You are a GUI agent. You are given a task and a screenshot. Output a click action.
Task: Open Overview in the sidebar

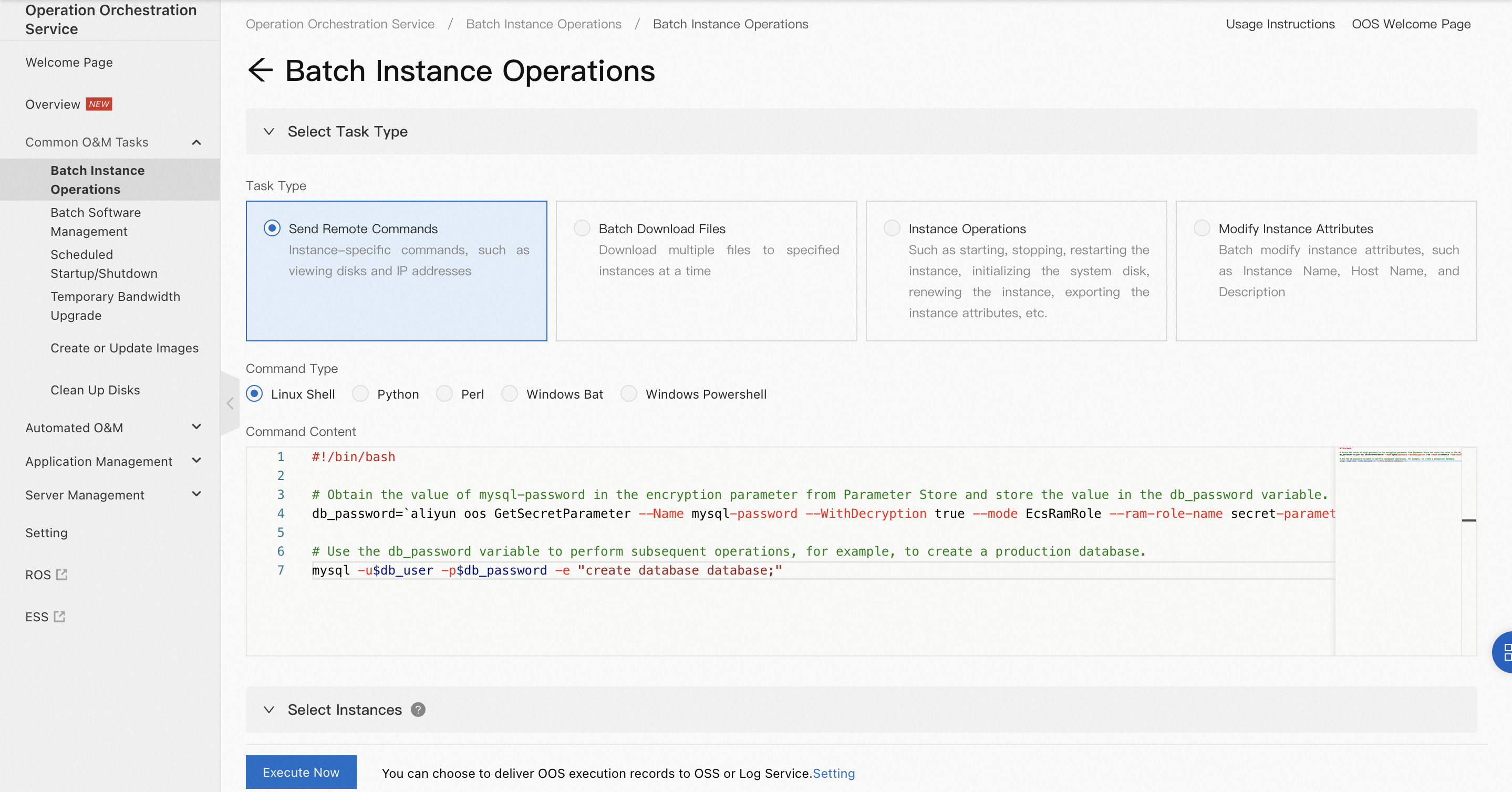point(53,105)
